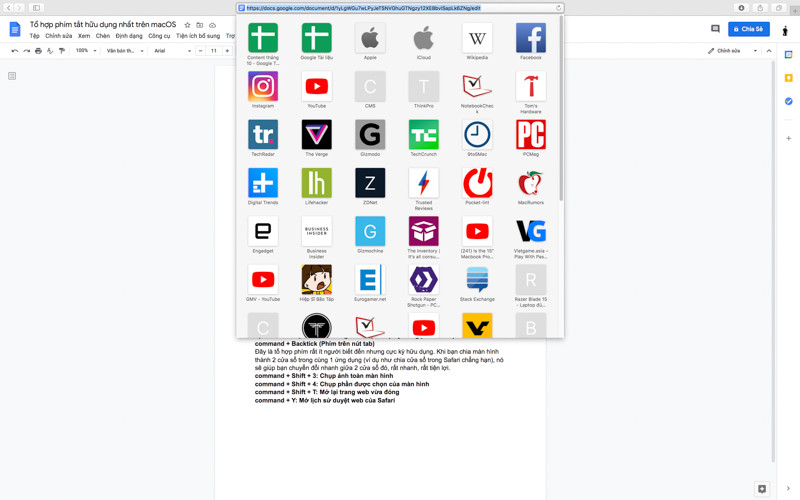
Task: Open the Digital Trends favorite
Action: click(263, 183)
